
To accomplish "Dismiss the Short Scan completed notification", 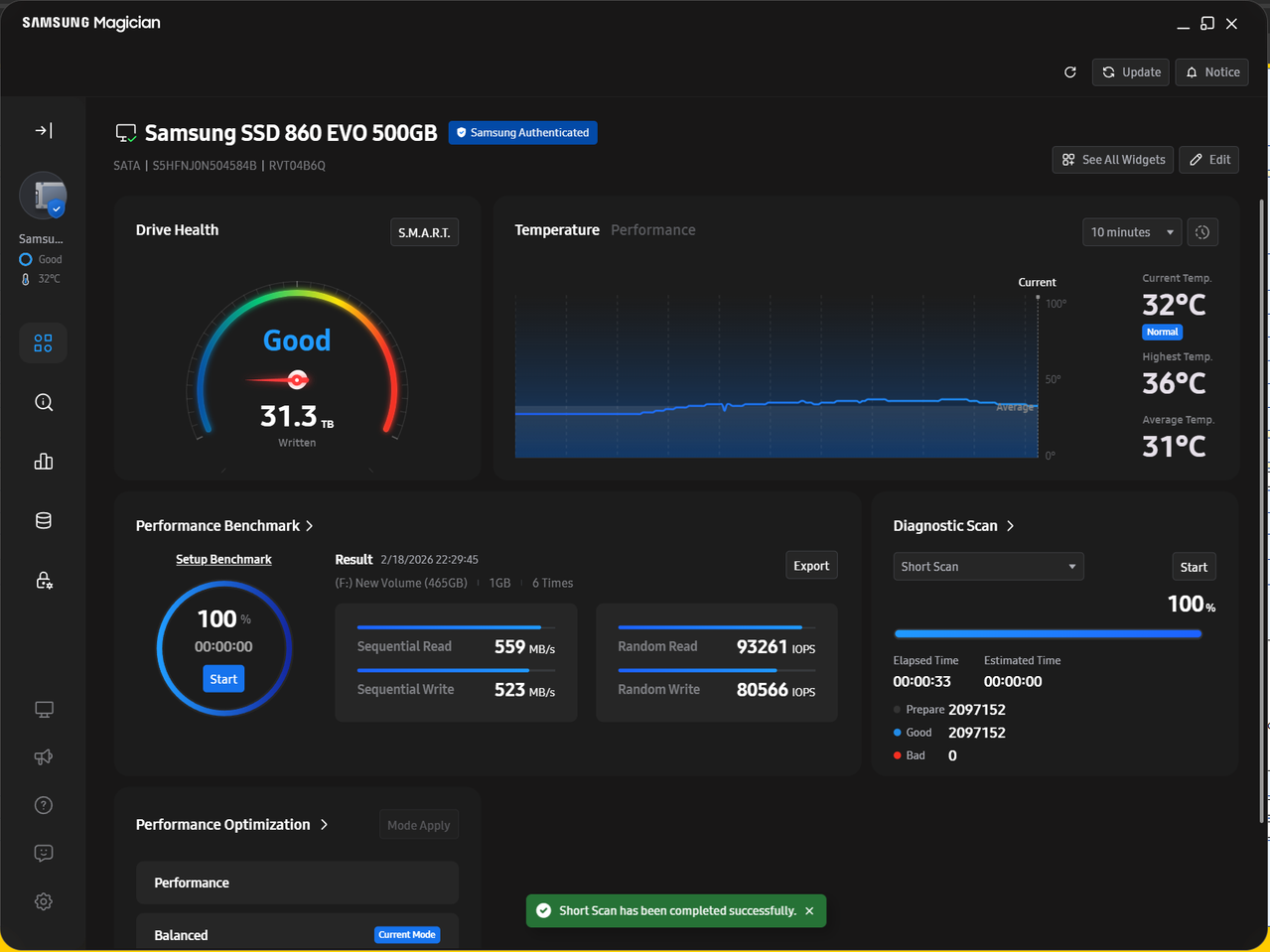I will pyautogui.click(x=809, y=910).
